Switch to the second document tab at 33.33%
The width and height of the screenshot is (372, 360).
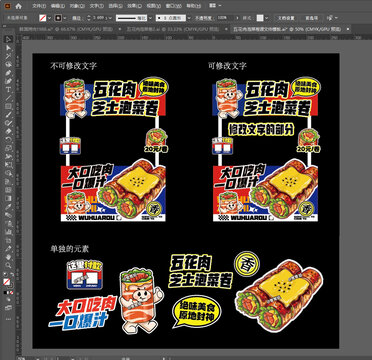tap(174, 29)
